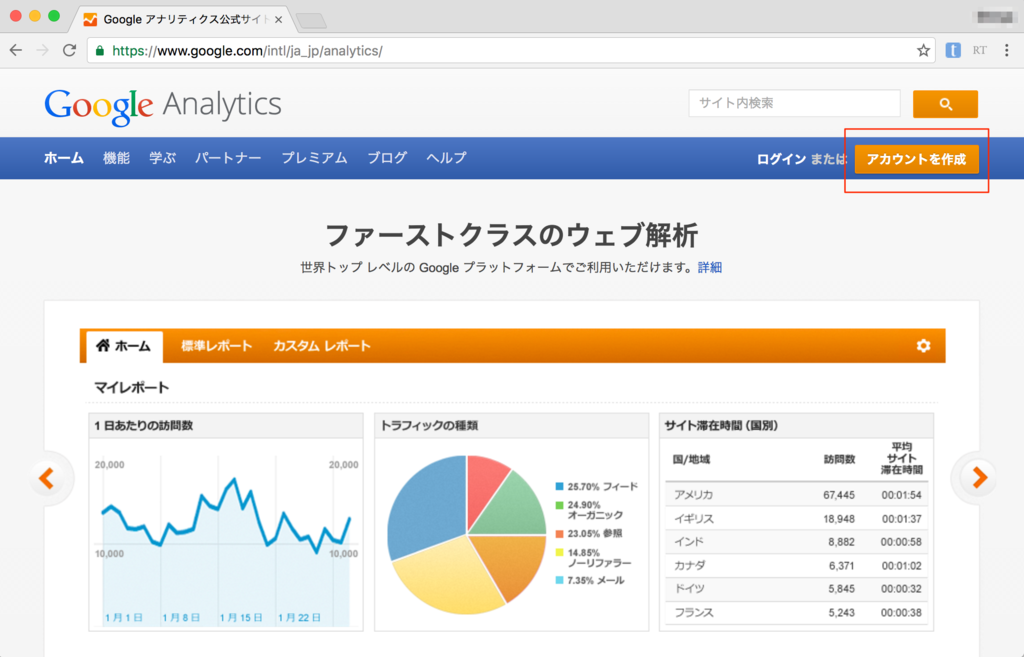1024x657 pixels.
Task: Click the 訪問数 column header
Action: (x=839, y=459)
